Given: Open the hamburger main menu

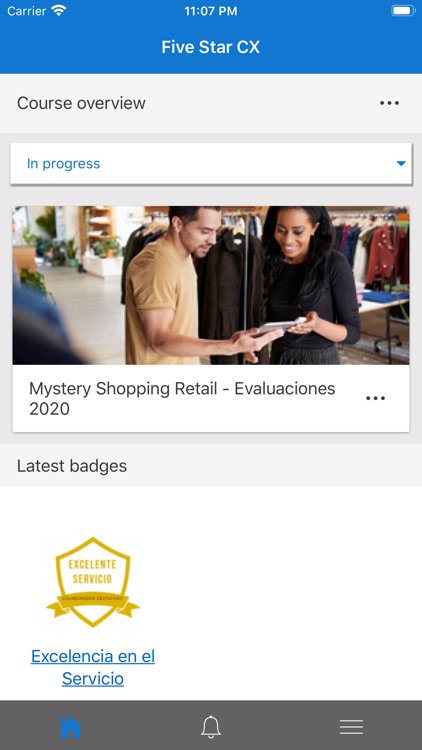Looking at the screenshot, I should coord(352,727).
